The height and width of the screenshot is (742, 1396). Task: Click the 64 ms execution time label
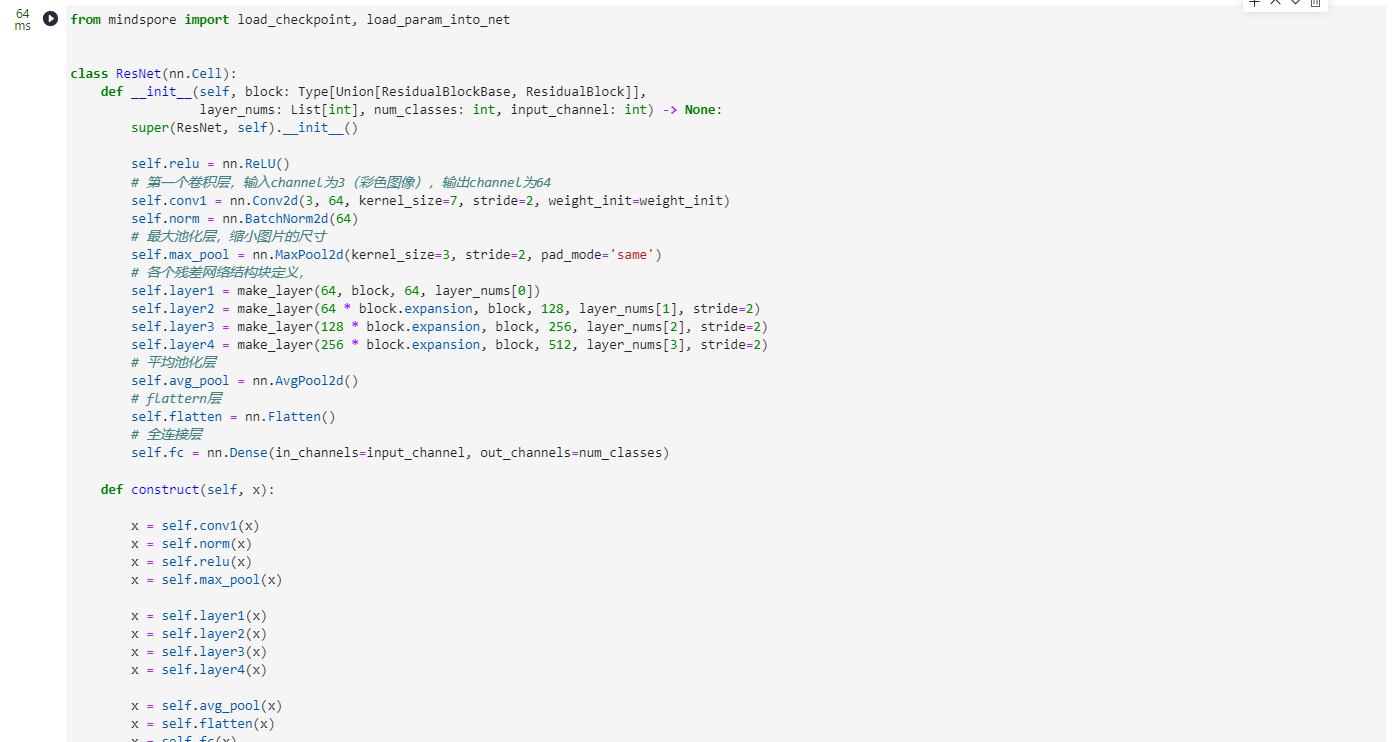tap(22, 20)
